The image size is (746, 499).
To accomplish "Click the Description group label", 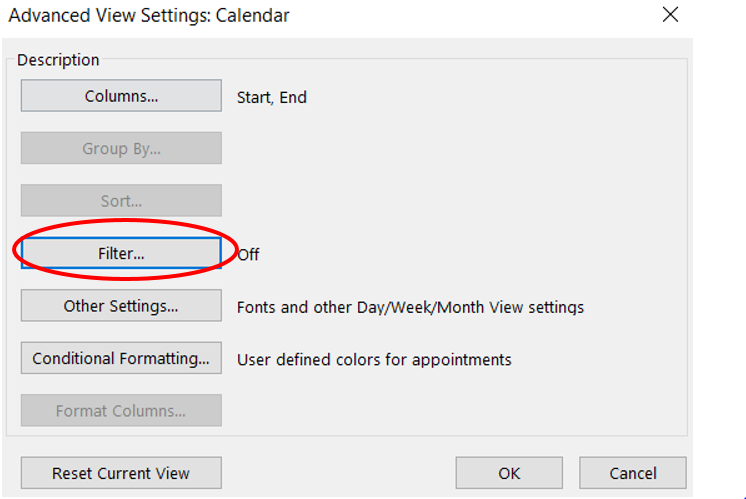I will point(58,60).
